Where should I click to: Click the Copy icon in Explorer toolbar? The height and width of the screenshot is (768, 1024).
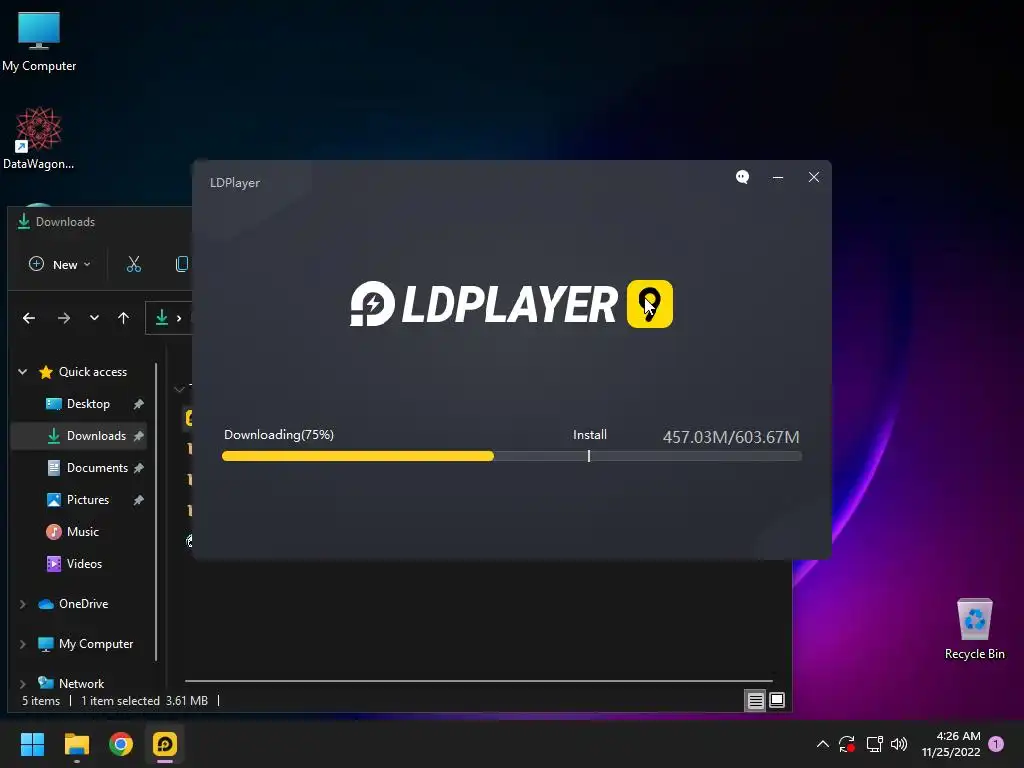[x=182, y=264]
